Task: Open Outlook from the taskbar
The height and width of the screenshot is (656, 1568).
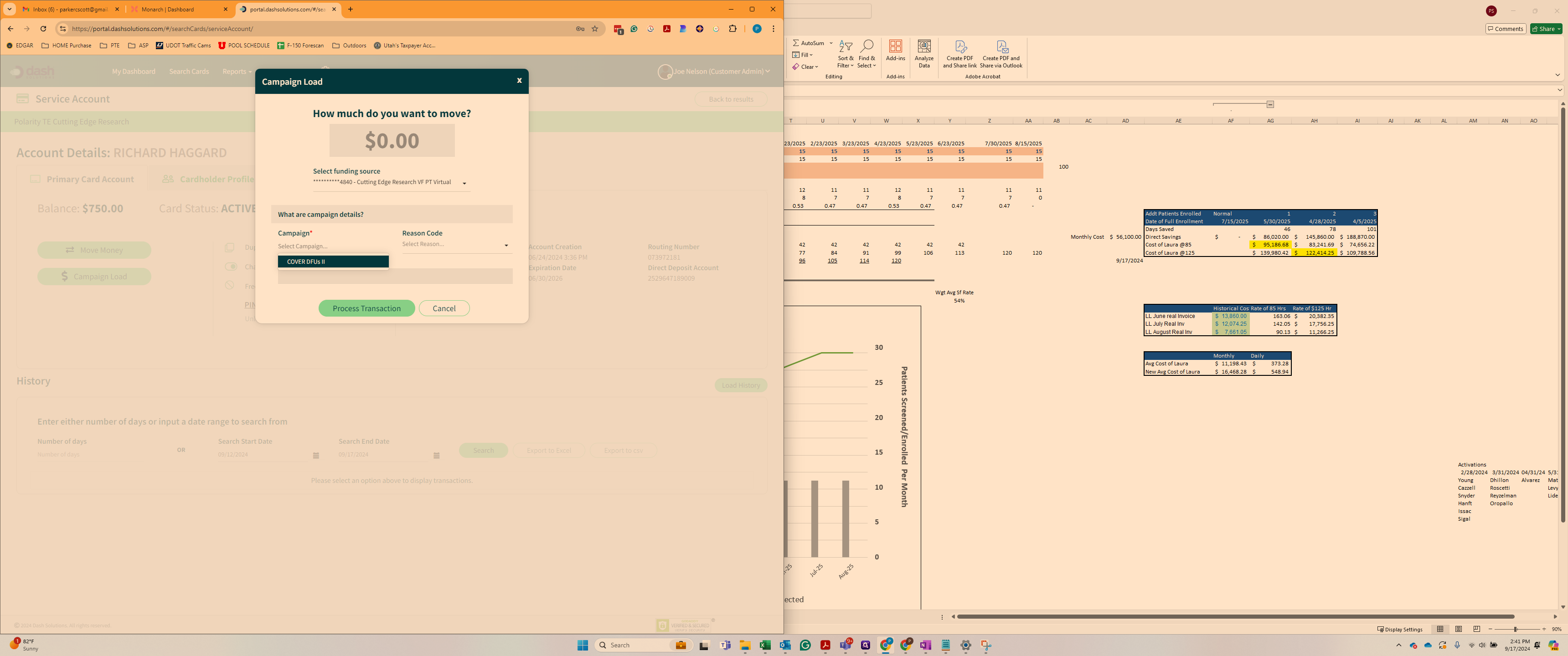Action: coord(784,645)
